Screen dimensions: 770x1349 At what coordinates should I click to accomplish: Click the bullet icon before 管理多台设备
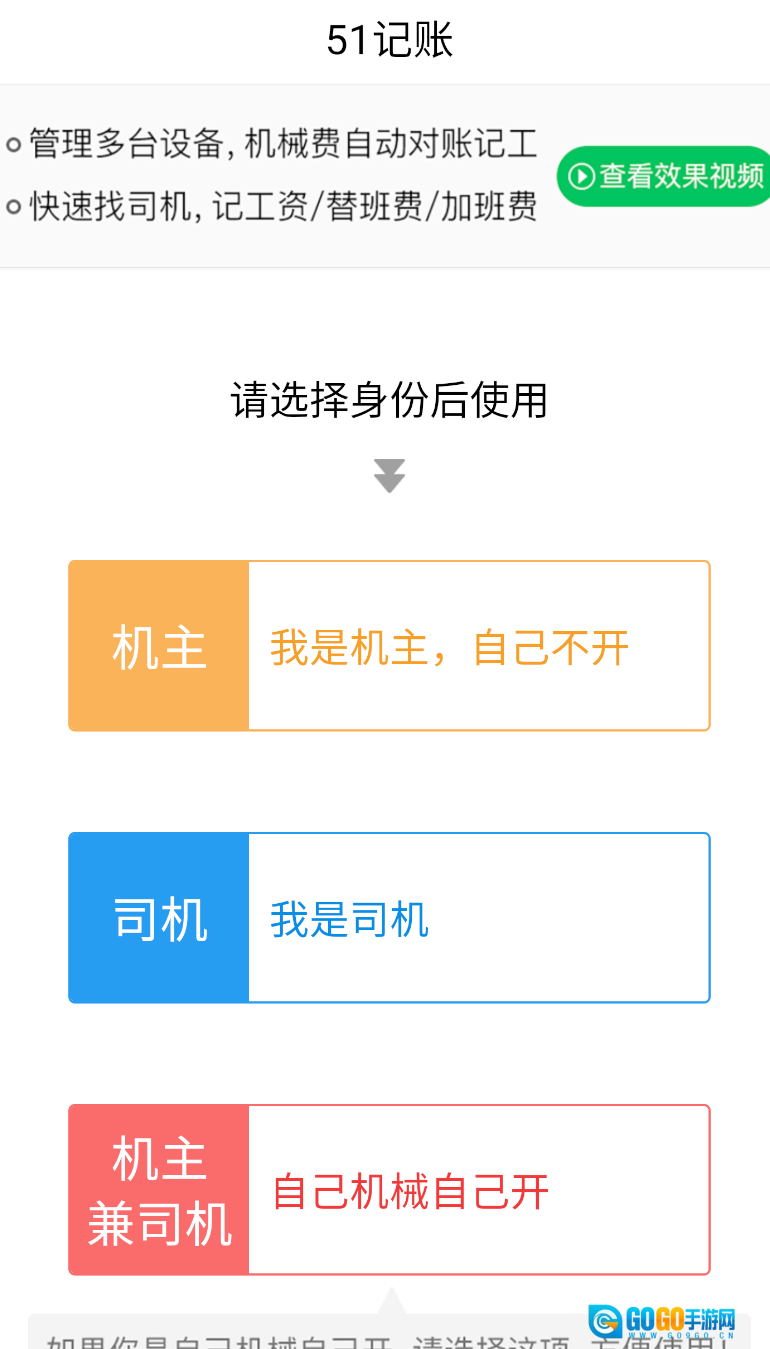[x=14, y=145]
